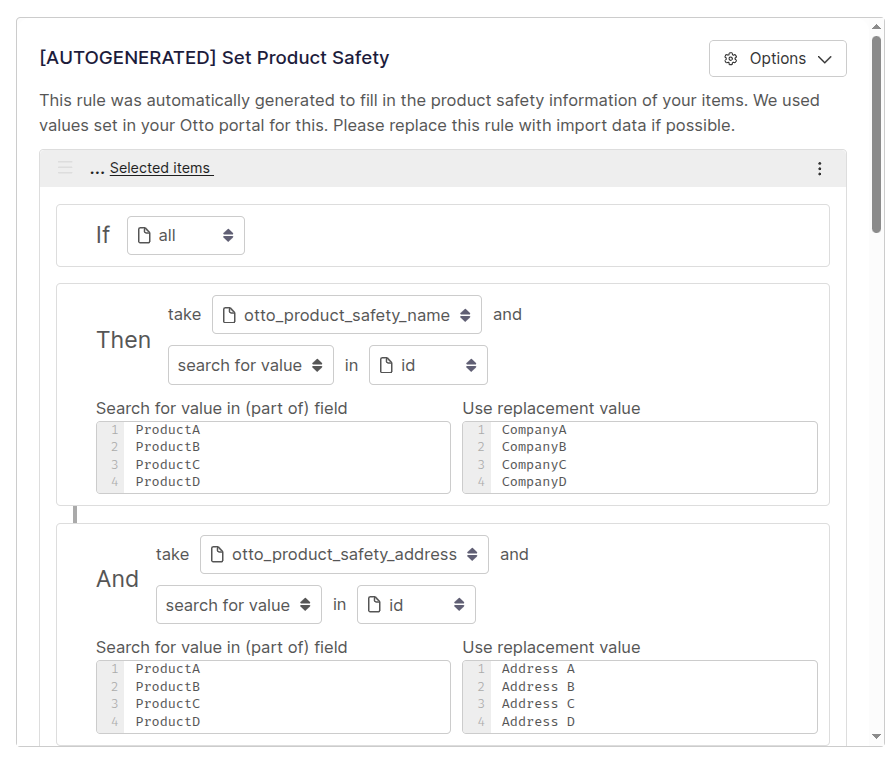Click the gear icon in Options button
Image resolution: width=896 pixels, height=768 pixels.
click(731, 59)
